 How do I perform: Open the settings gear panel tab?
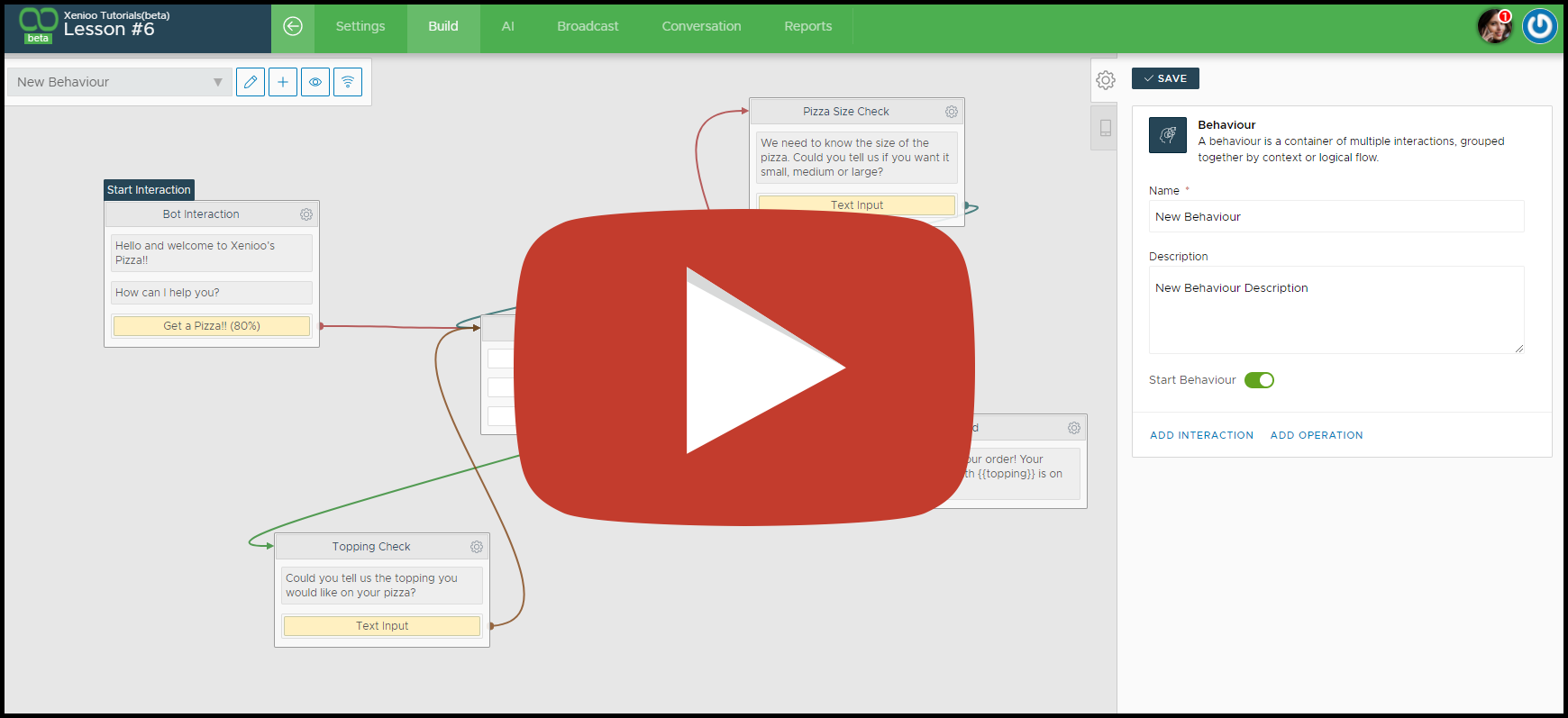(1106, 80)
